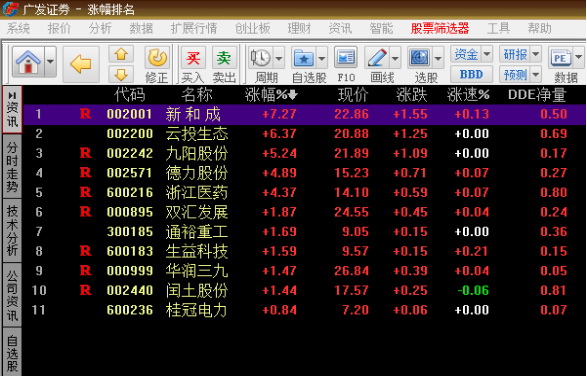Click the home icon in toolbar

point(28,62)
